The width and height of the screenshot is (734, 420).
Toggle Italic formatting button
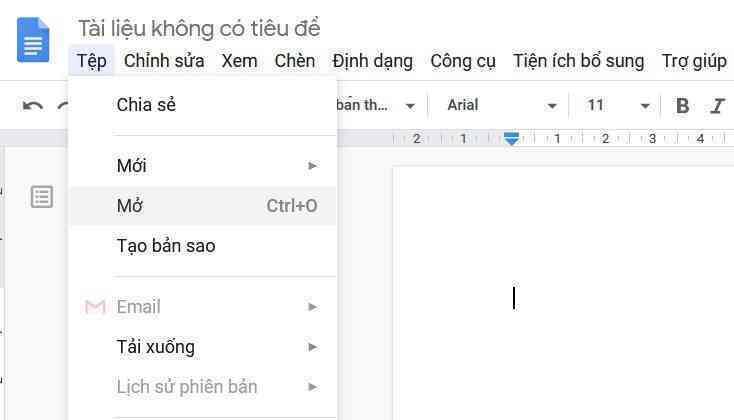point(717,105)
